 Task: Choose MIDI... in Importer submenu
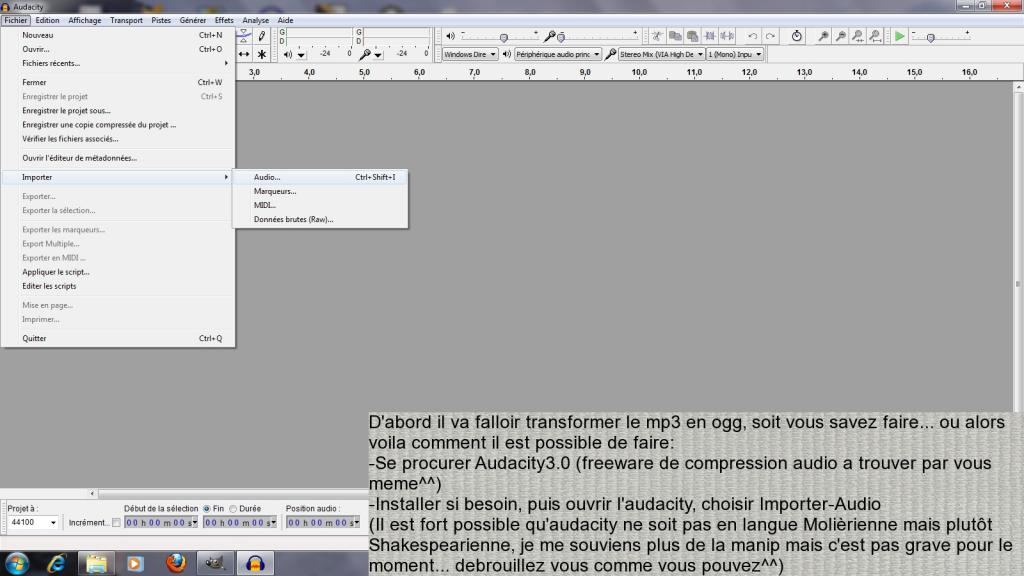pyautogui.click(x=320, y=205)
